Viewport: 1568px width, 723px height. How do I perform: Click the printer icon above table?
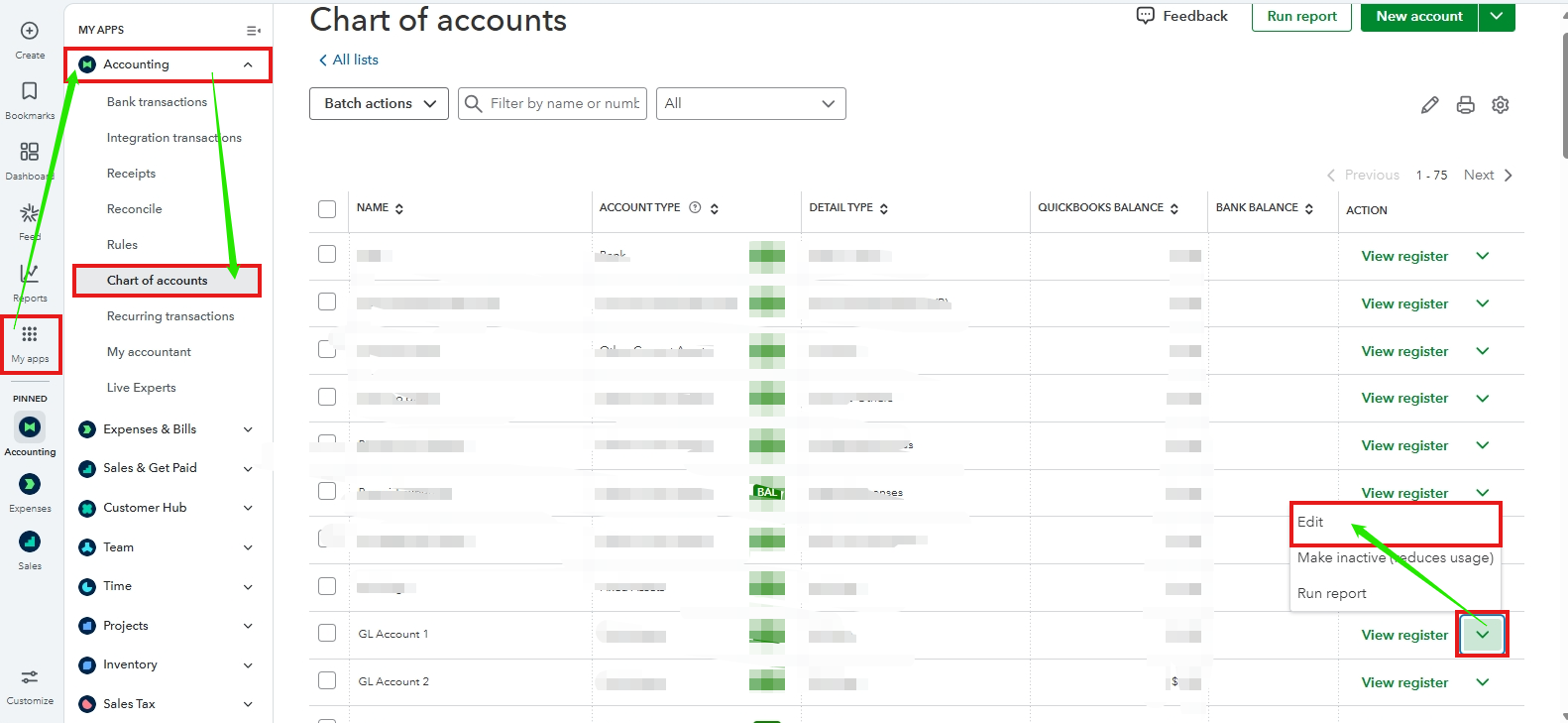[x=1465, y=105]
